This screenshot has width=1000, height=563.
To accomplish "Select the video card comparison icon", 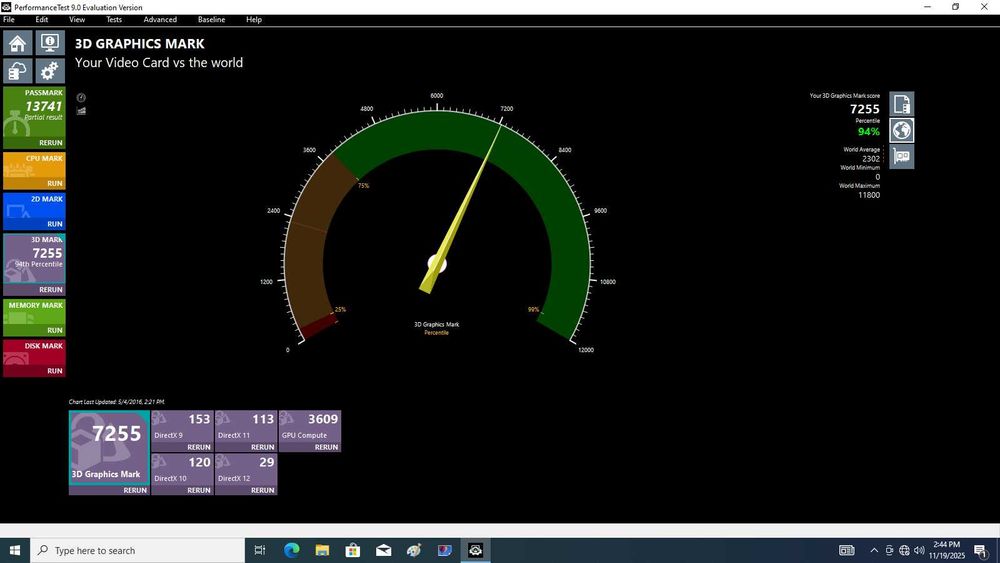I will point(901,156).
